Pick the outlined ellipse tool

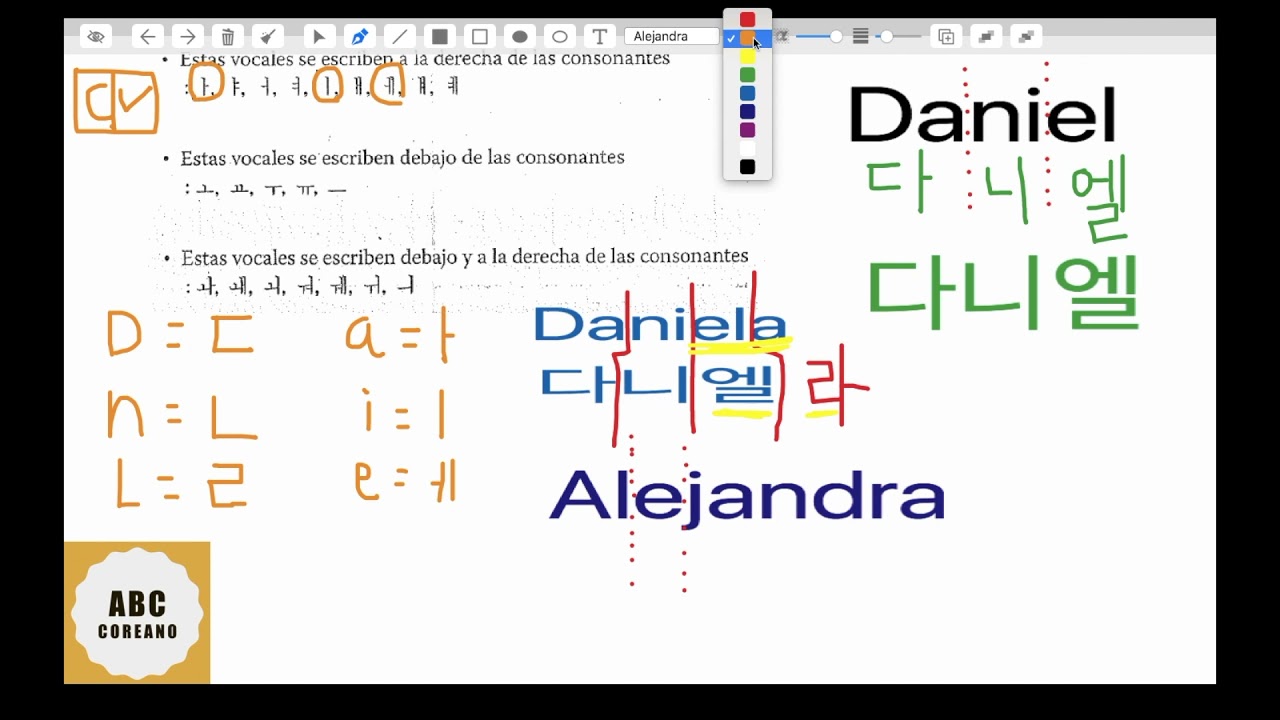(560, 37)
